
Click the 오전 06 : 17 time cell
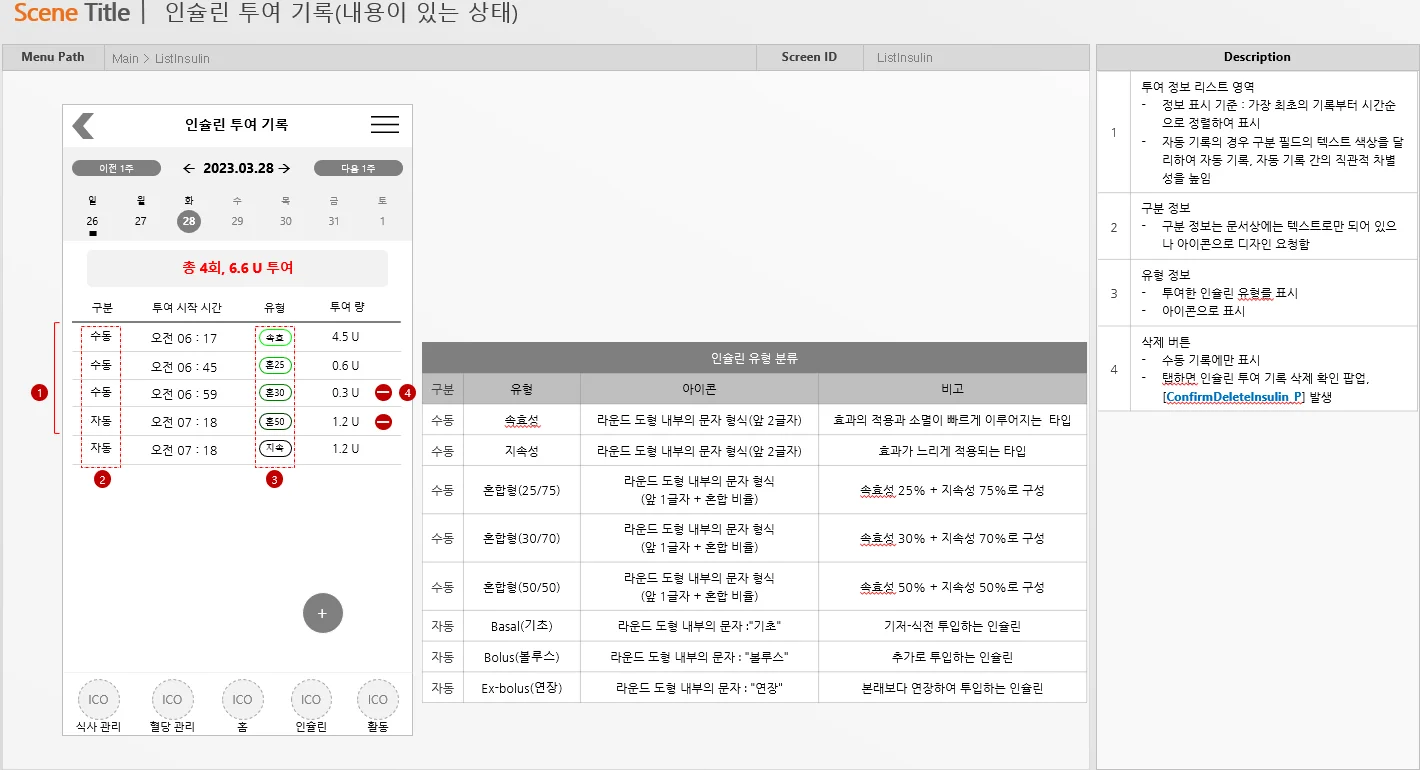tap(184, 338)
